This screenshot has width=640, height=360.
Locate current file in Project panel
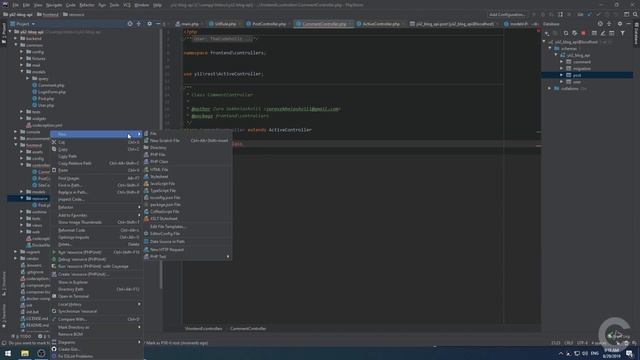[130, 24]
